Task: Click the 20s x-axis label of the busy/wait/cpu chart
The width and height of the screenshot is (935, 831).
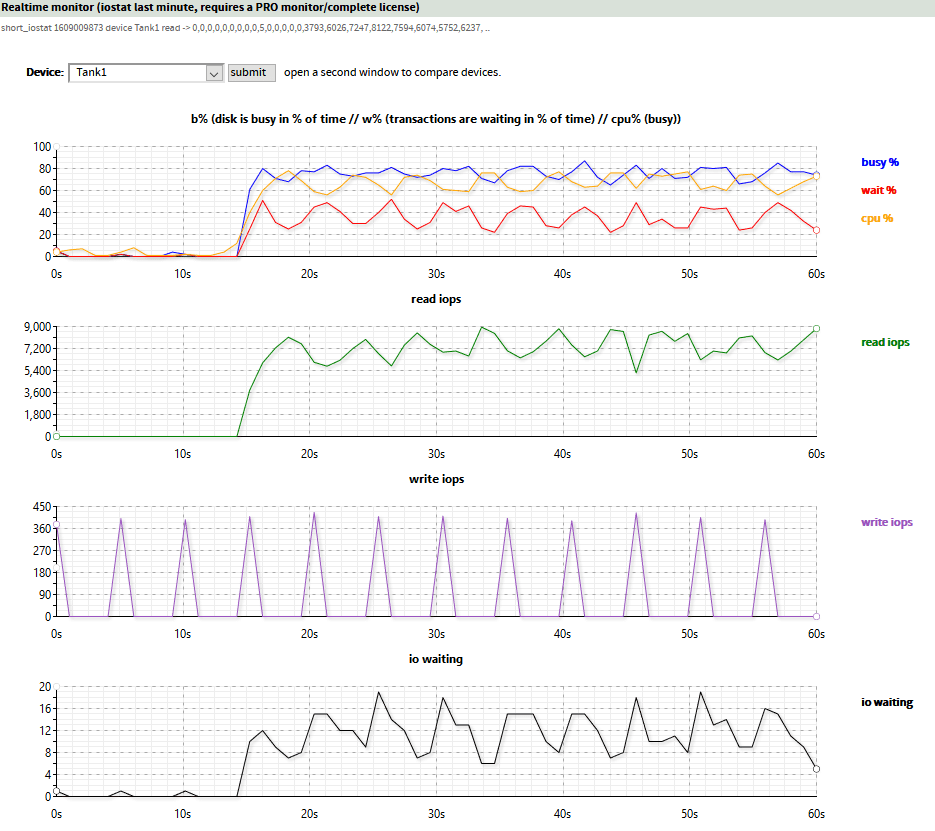Action: tap(309, 274)
